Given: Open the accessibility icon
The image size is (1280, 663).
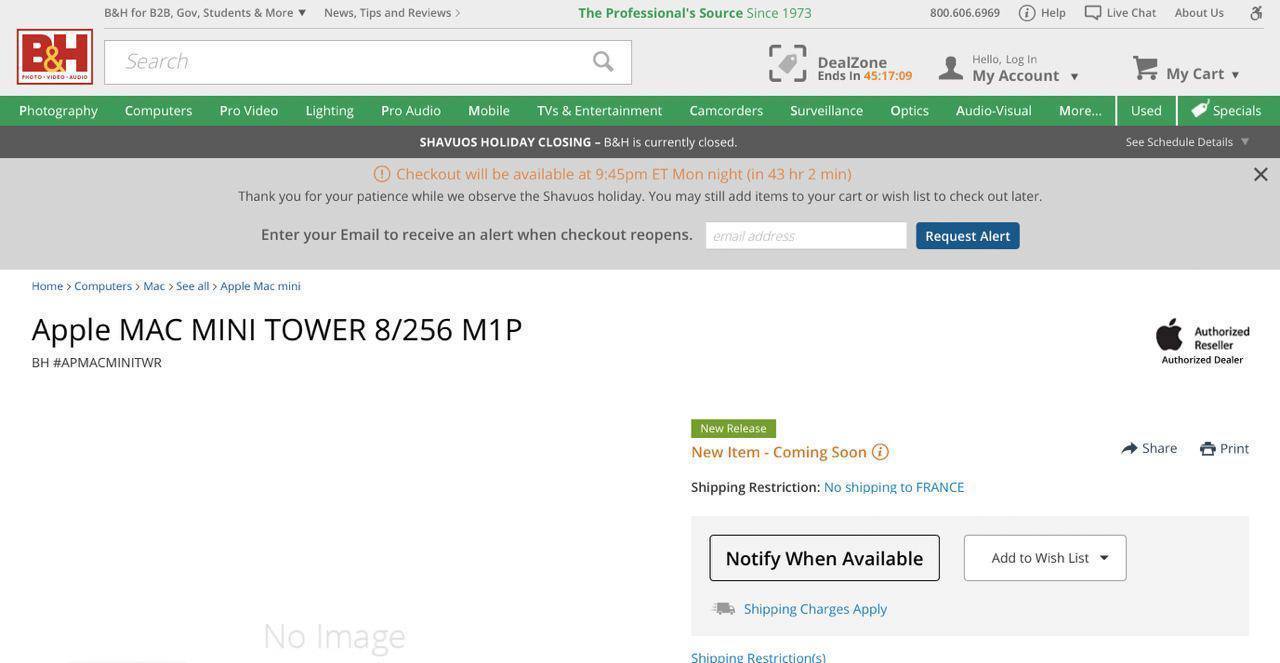Looking at the screenshot, I should (x=1256, y=13).
